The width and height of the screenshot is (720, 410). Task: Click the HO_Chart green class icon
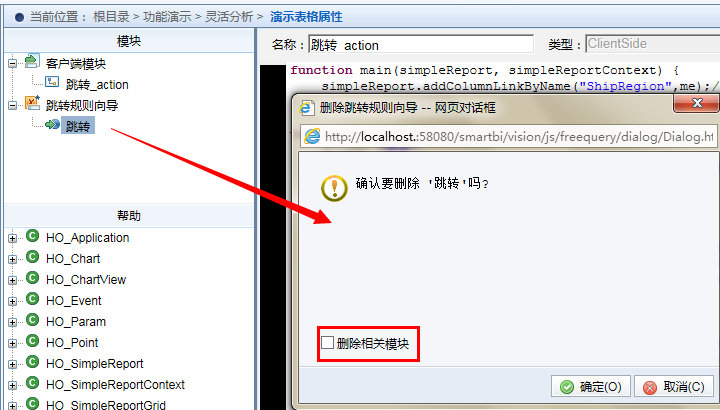(33, 257)
